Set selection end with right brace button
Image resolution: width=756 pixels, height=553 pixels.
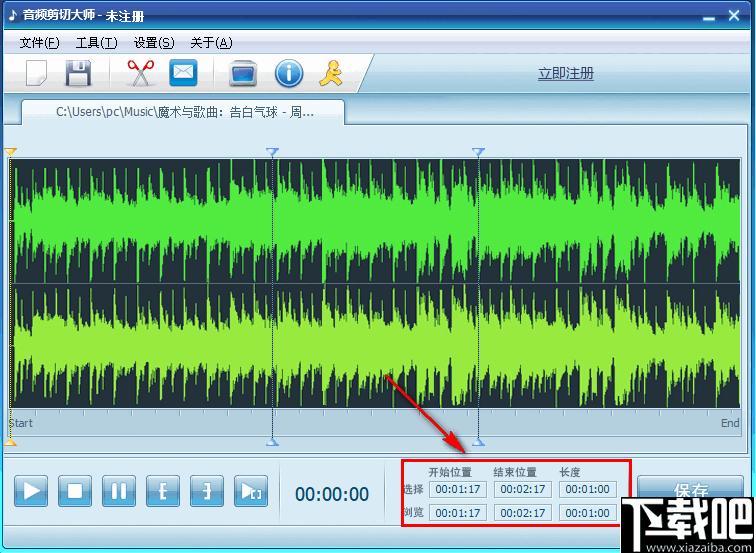click(207, 491)
